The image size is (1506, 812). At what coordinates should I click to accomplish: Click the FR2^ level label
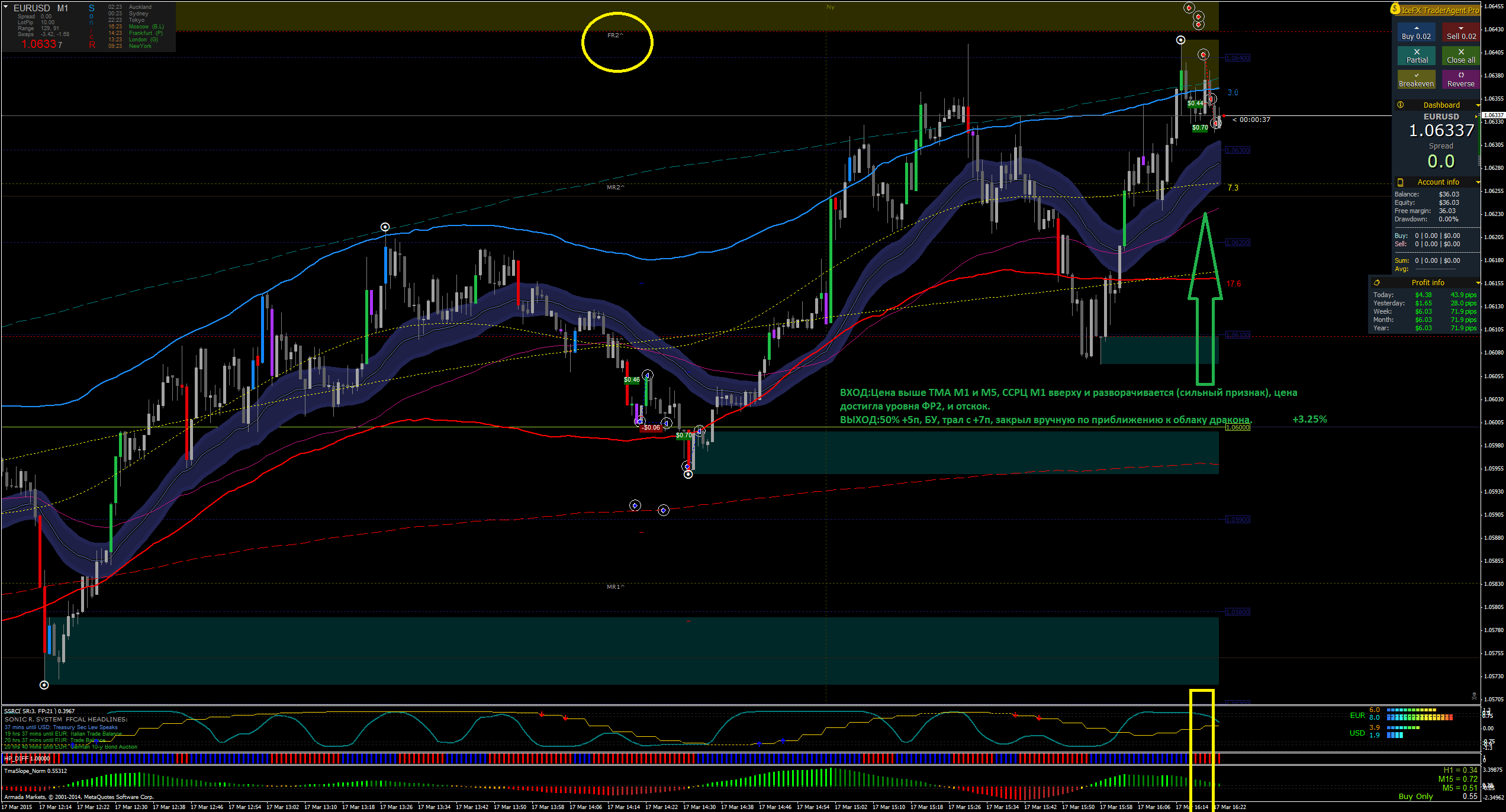point(615,36)
